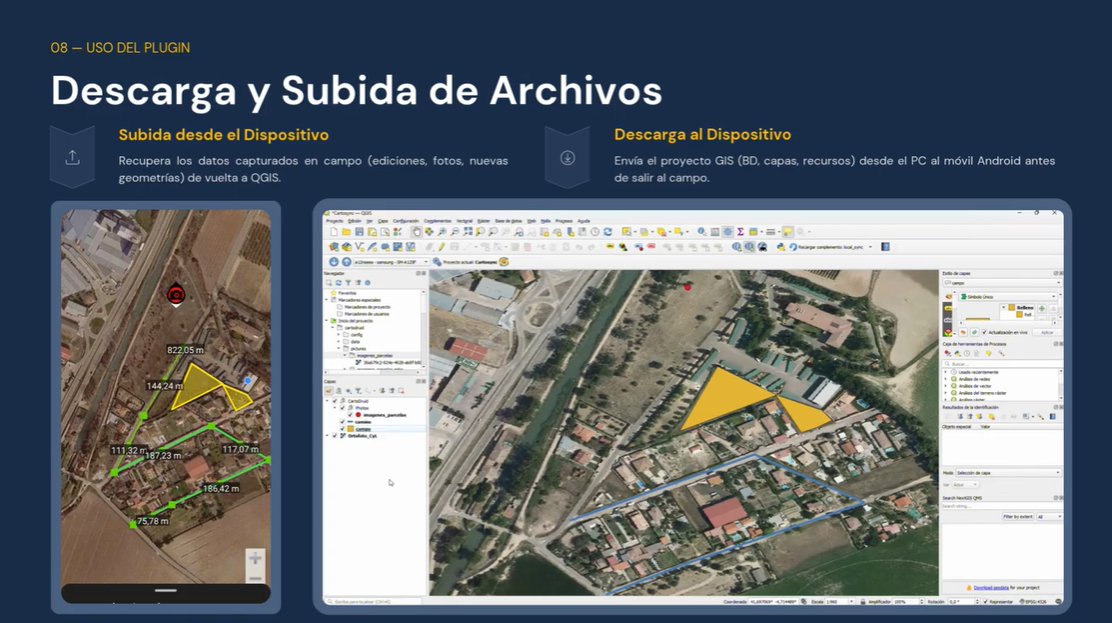This screenshot has height=623, width=1112.
Task: Click the Python console icon
Action: 781,247
